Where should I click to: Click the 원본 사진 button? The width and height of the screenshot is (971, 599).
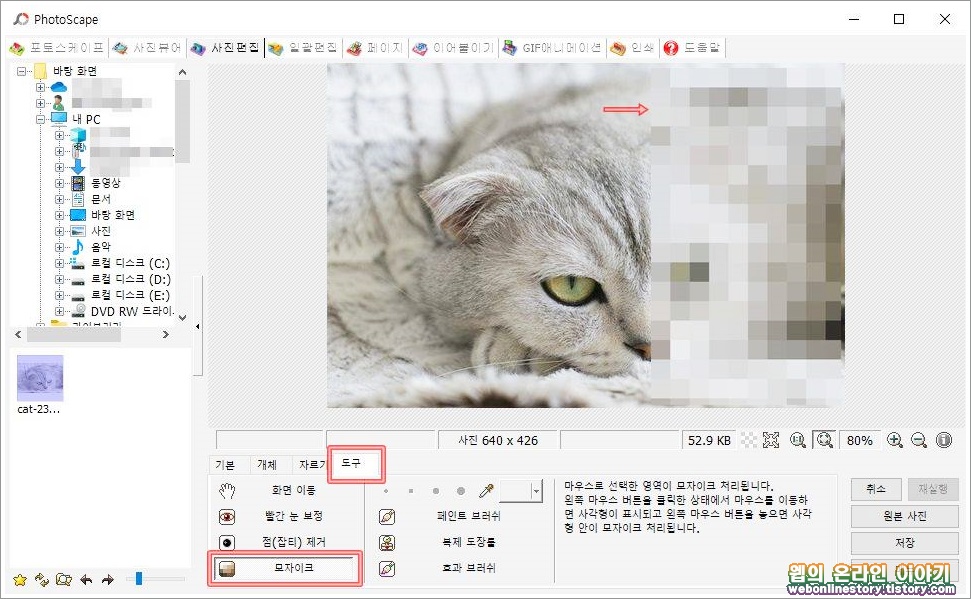[x=905, y=516]
